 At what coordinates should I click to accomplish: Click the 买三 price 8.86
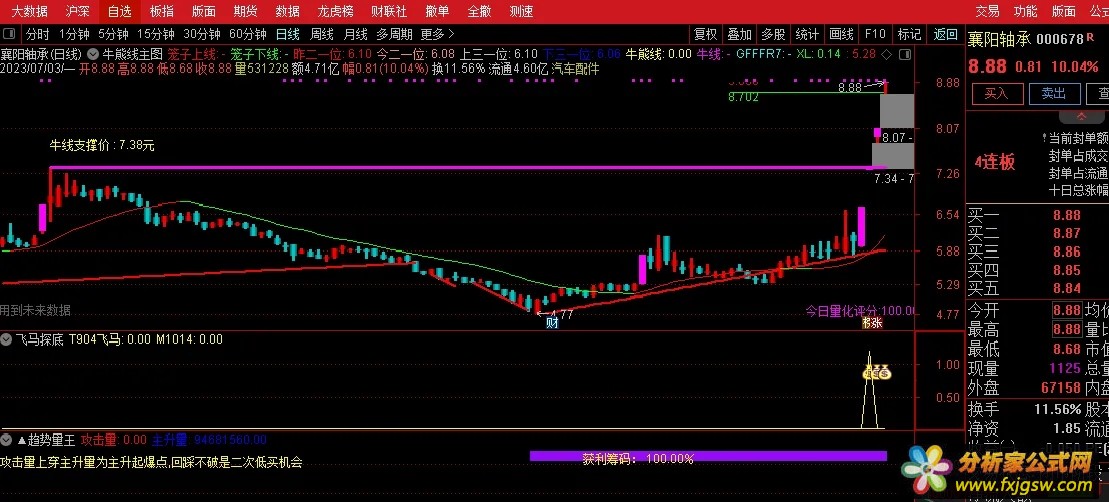click(x=1067, y=252)
